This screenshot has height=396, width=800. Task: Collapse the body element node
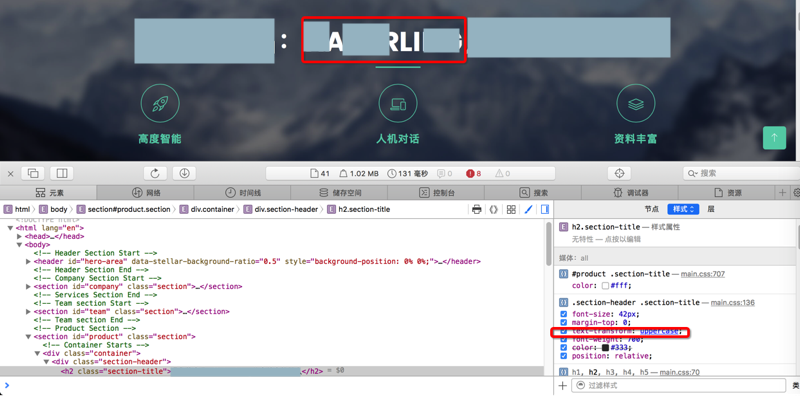point(19,245)
